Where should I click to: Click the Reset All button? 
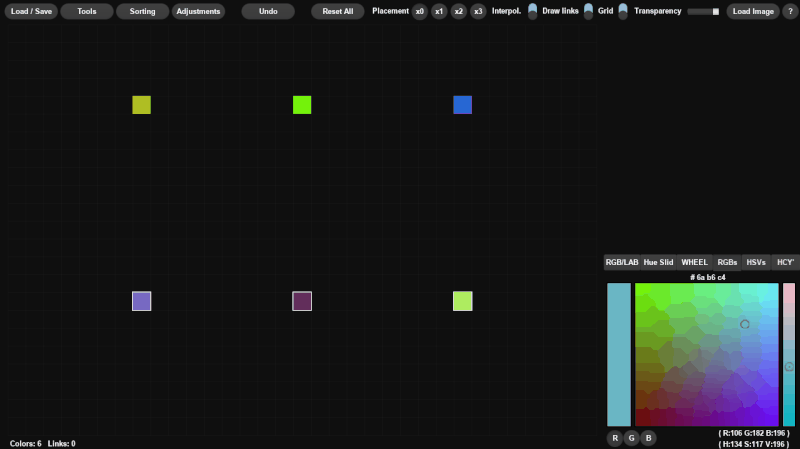[x=337, y=11]
